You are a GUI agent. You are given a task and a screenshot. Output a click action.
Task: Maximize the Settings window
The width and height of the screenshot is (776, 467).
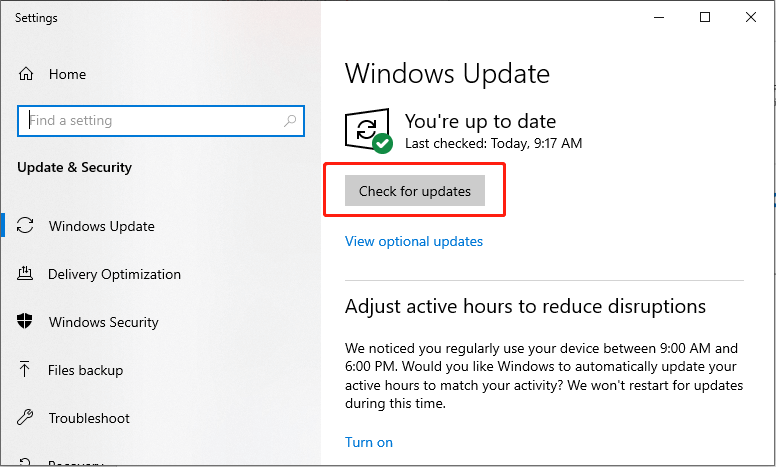705,18
